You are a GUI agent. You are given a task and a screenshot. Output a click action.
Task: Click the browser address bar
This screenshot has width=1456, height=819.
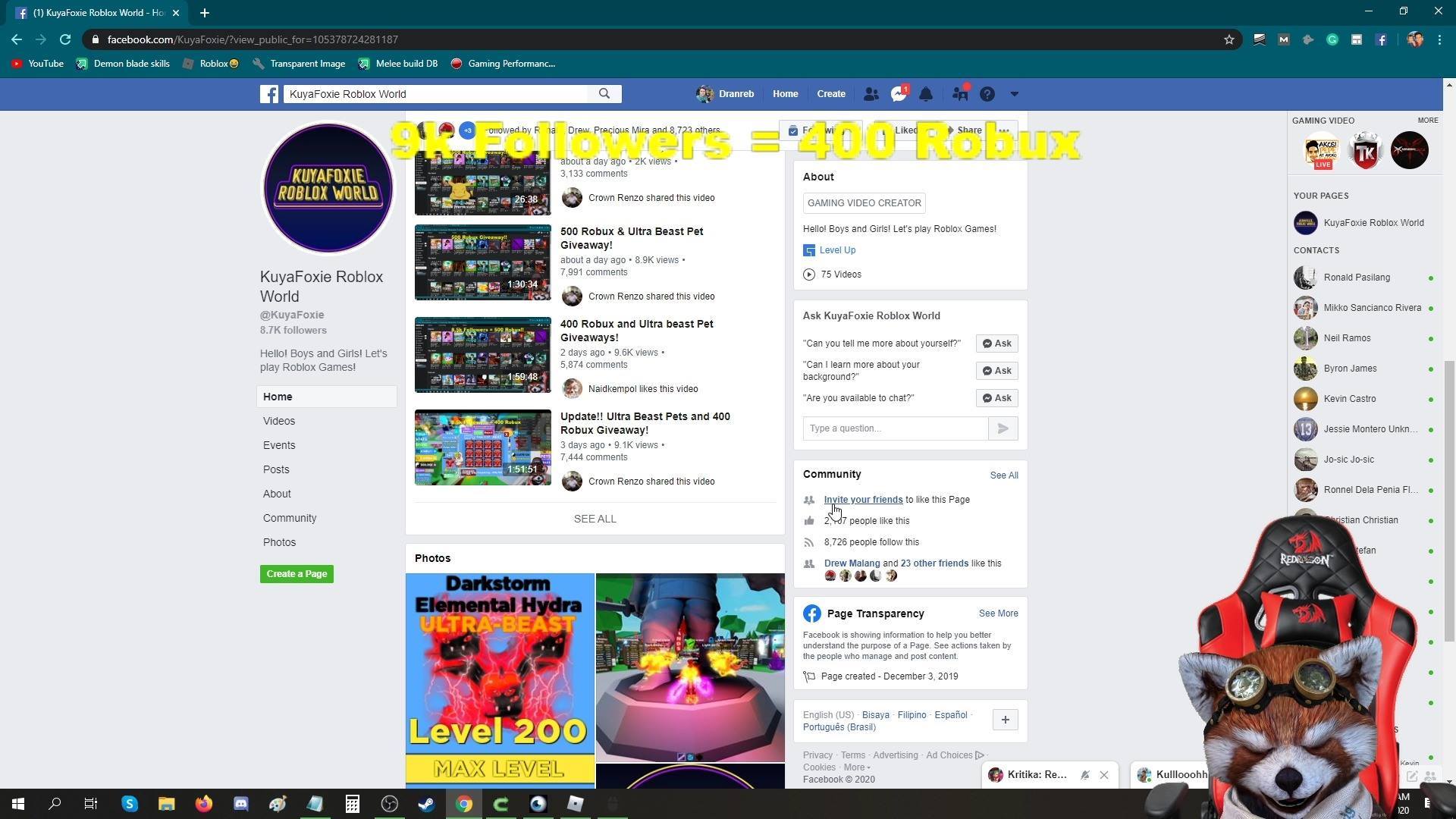652,39
